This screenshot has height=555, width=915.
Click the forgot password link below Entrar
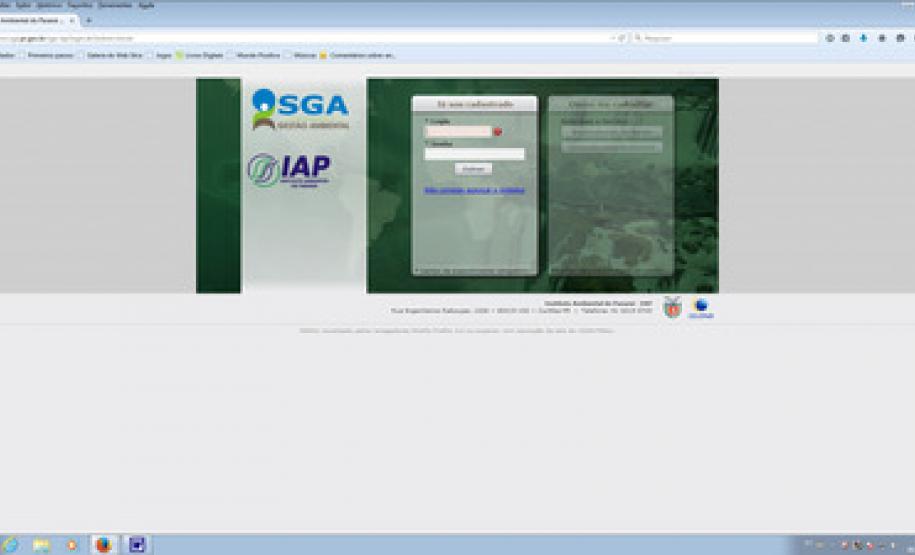pos(474,190)
